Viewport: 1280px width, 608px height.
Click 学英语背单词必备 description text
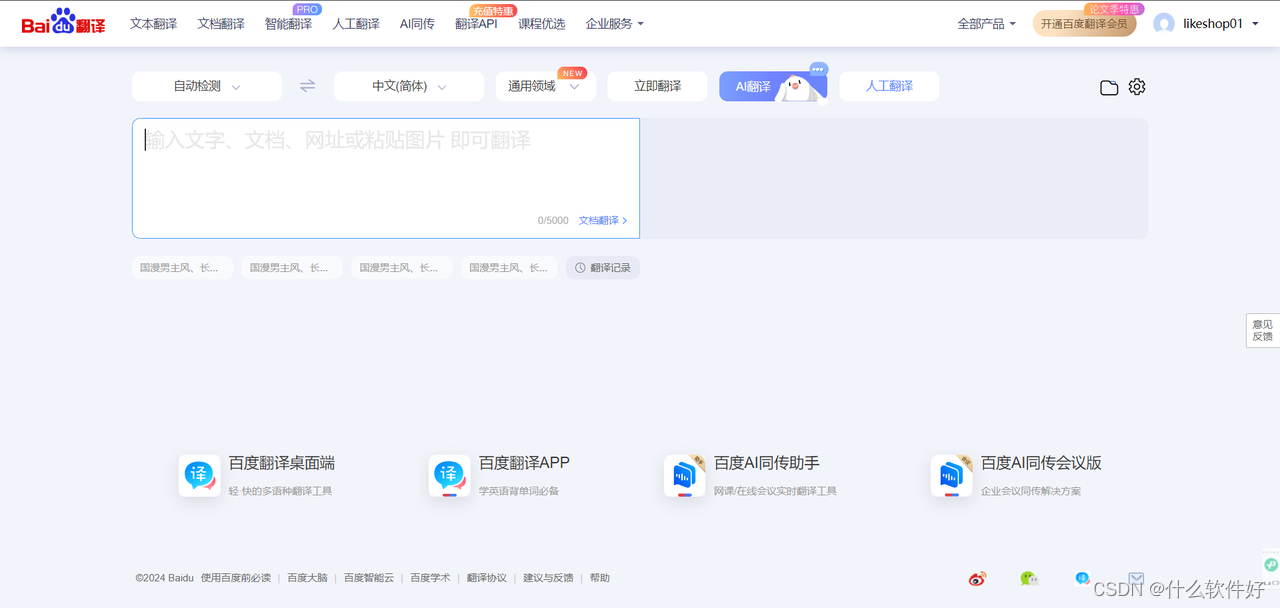pos(519,491)
